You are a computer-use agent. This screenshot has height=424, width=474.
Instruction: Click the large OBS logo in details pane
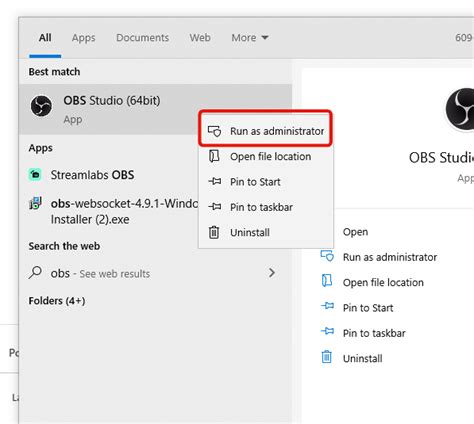[460, 109]
